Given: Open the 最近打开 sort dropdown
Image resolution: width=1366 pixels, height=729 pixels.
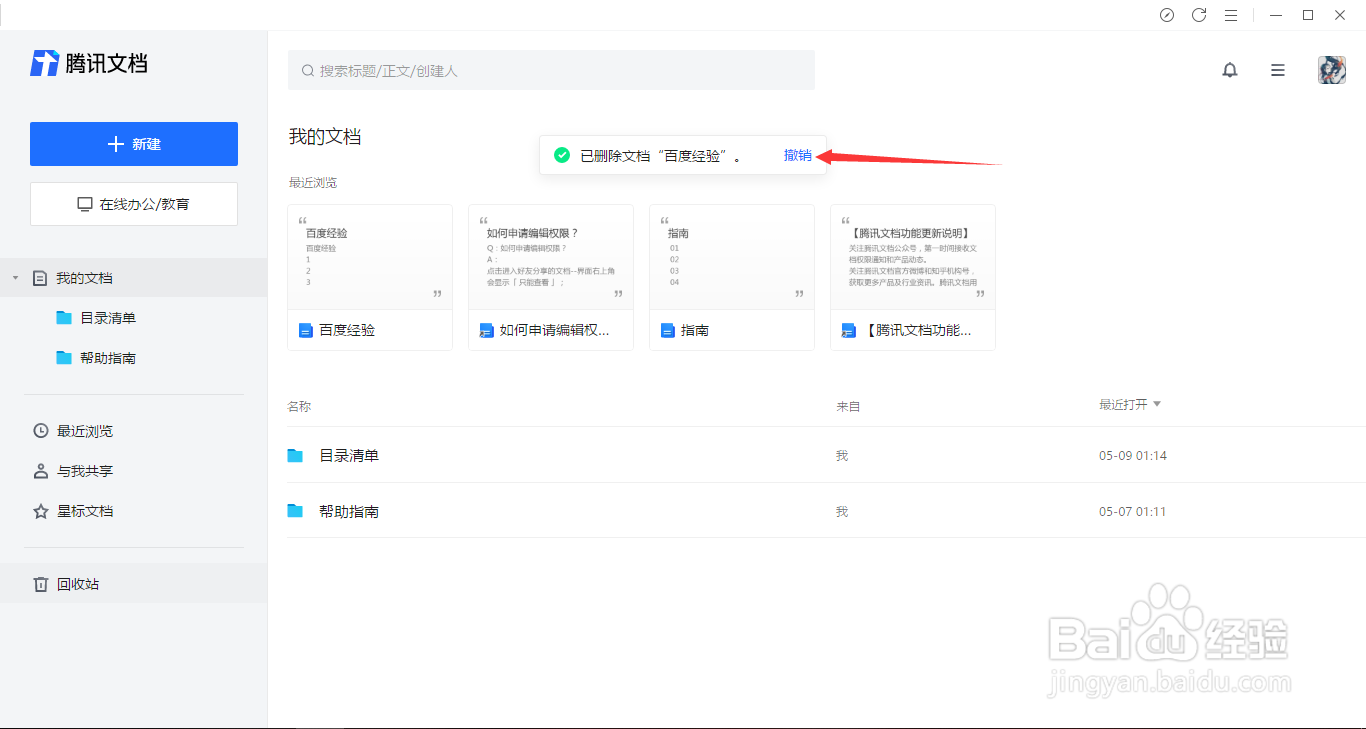Looking at the screenshot, I should coord(1130,404).
